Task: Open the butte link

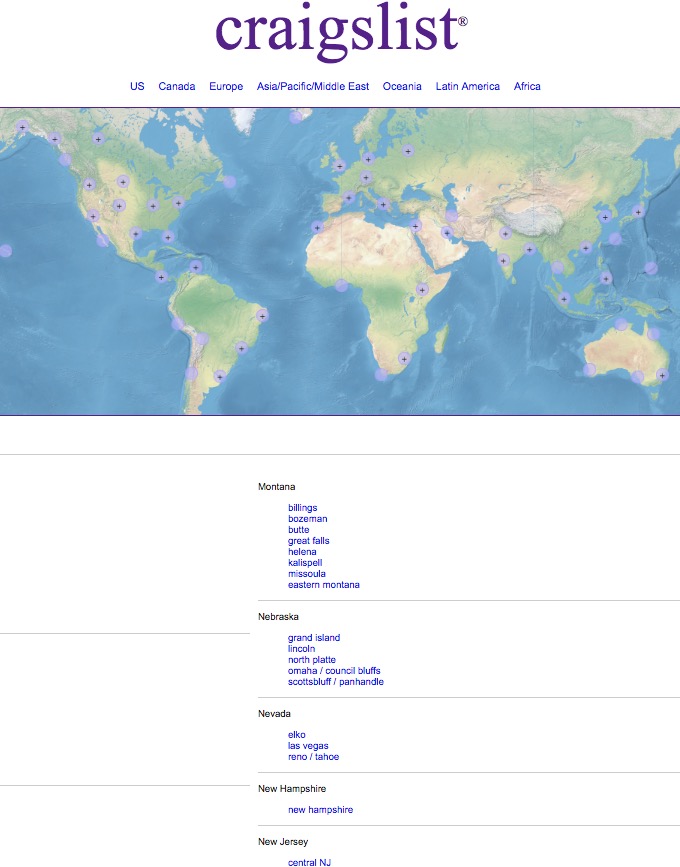Action: click(299, 530)
